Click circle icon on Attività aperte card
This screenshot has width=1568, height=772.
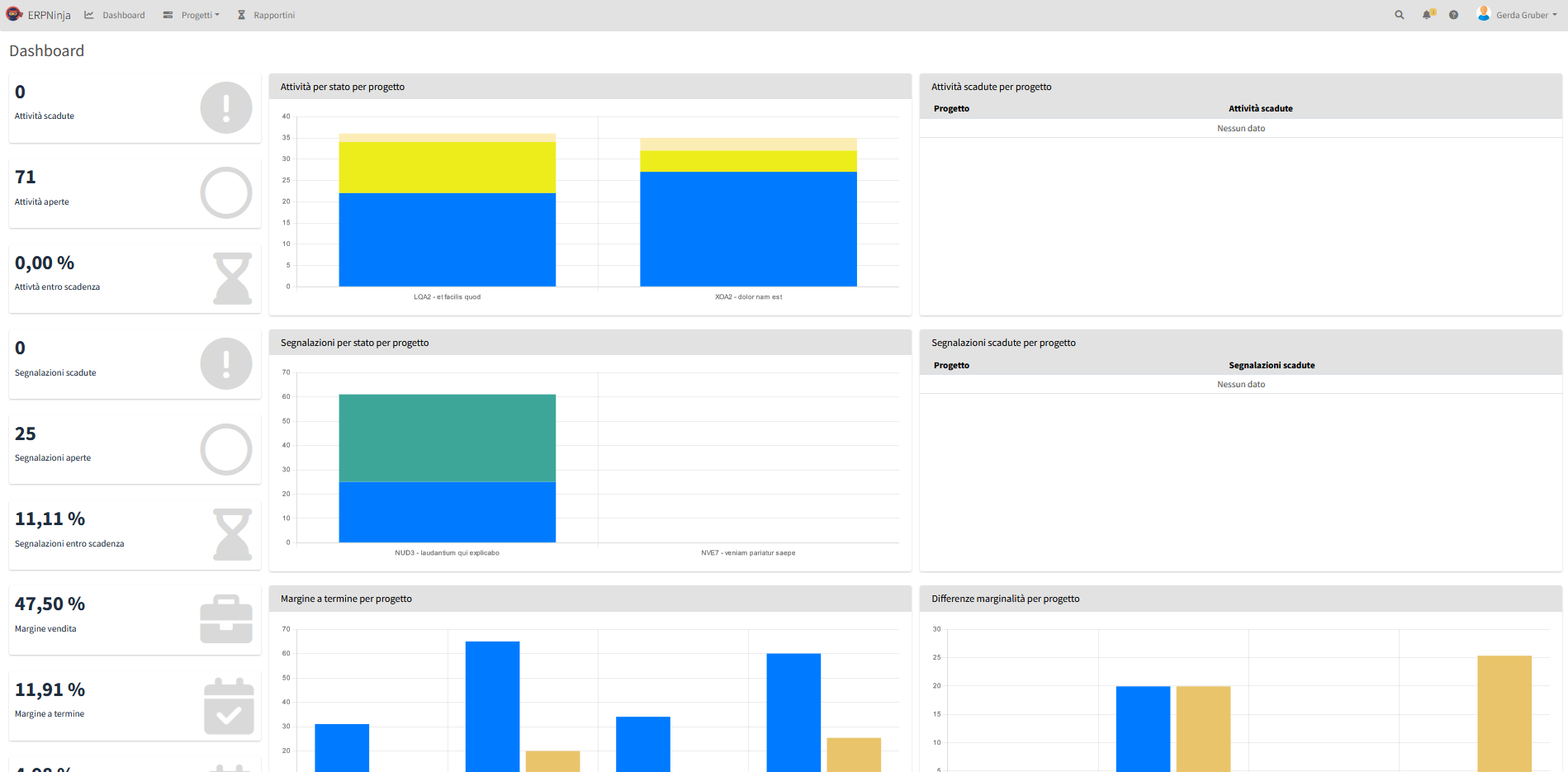[x=226, y=193]
